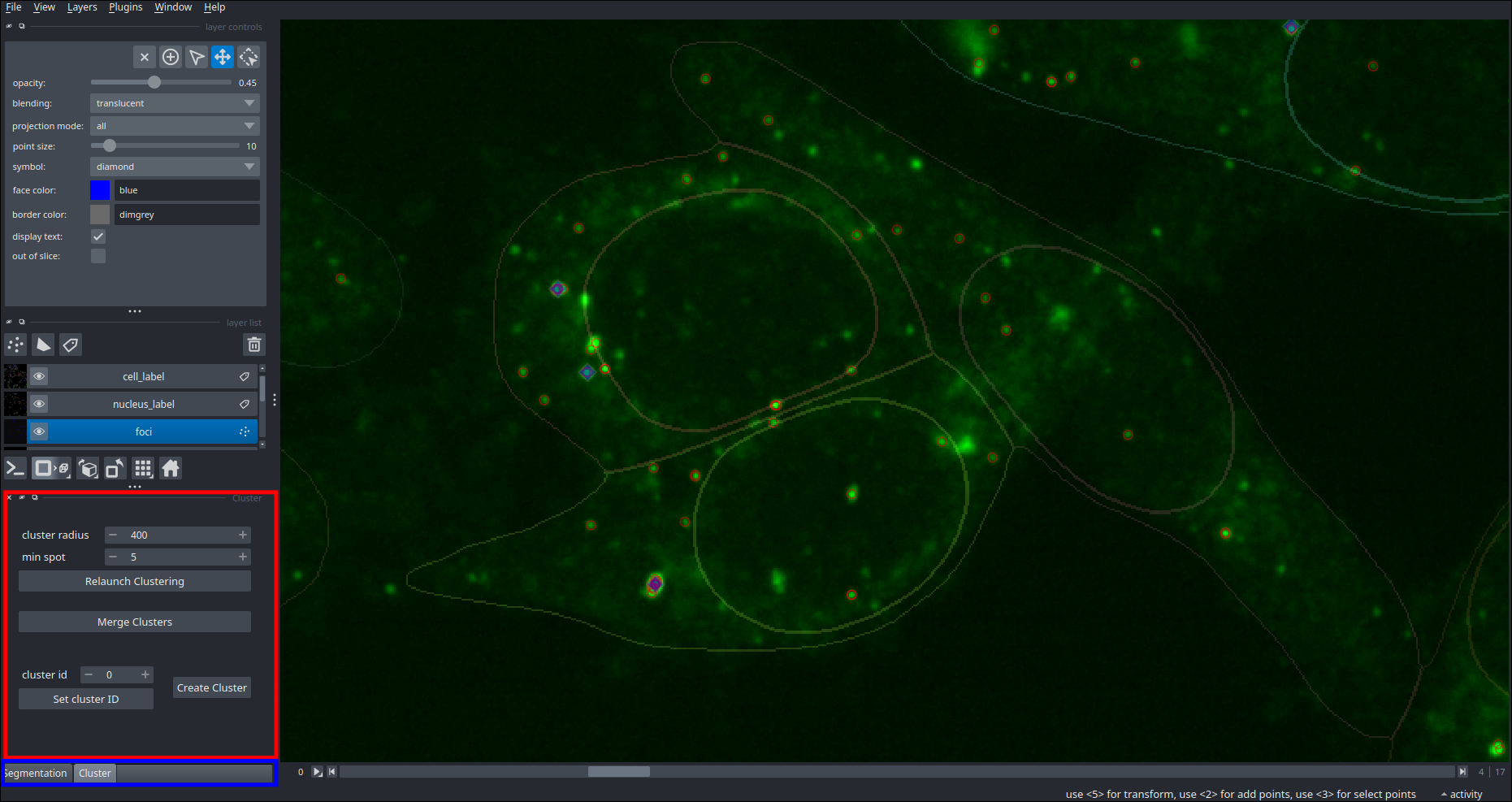Open the projection mode dropdown
Image resolution: width=1512 pixels, height=802 pixels.
pos(175,126)
